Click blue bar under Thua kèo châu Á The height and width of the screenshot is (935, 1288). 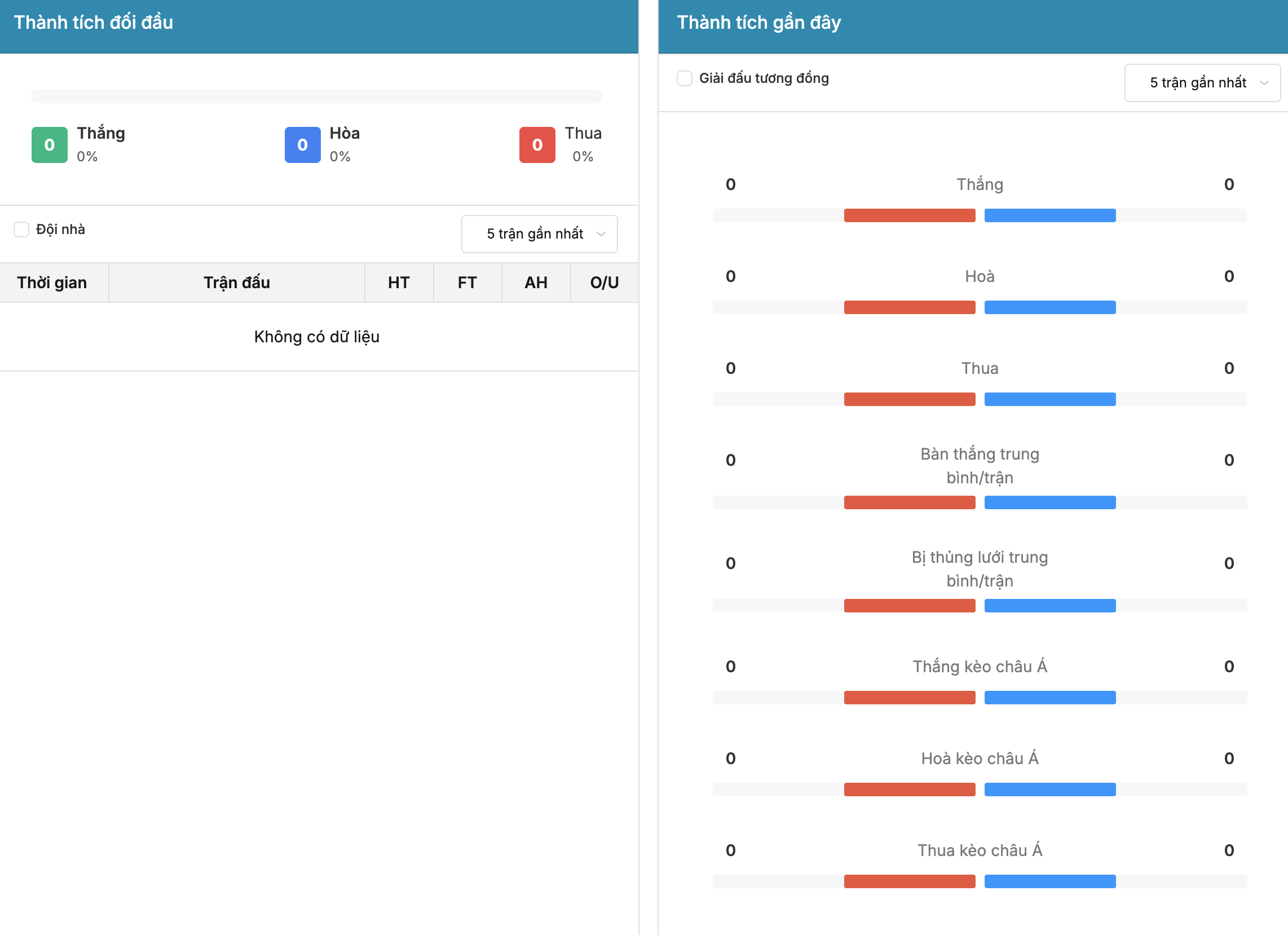tap(1049, 881)
